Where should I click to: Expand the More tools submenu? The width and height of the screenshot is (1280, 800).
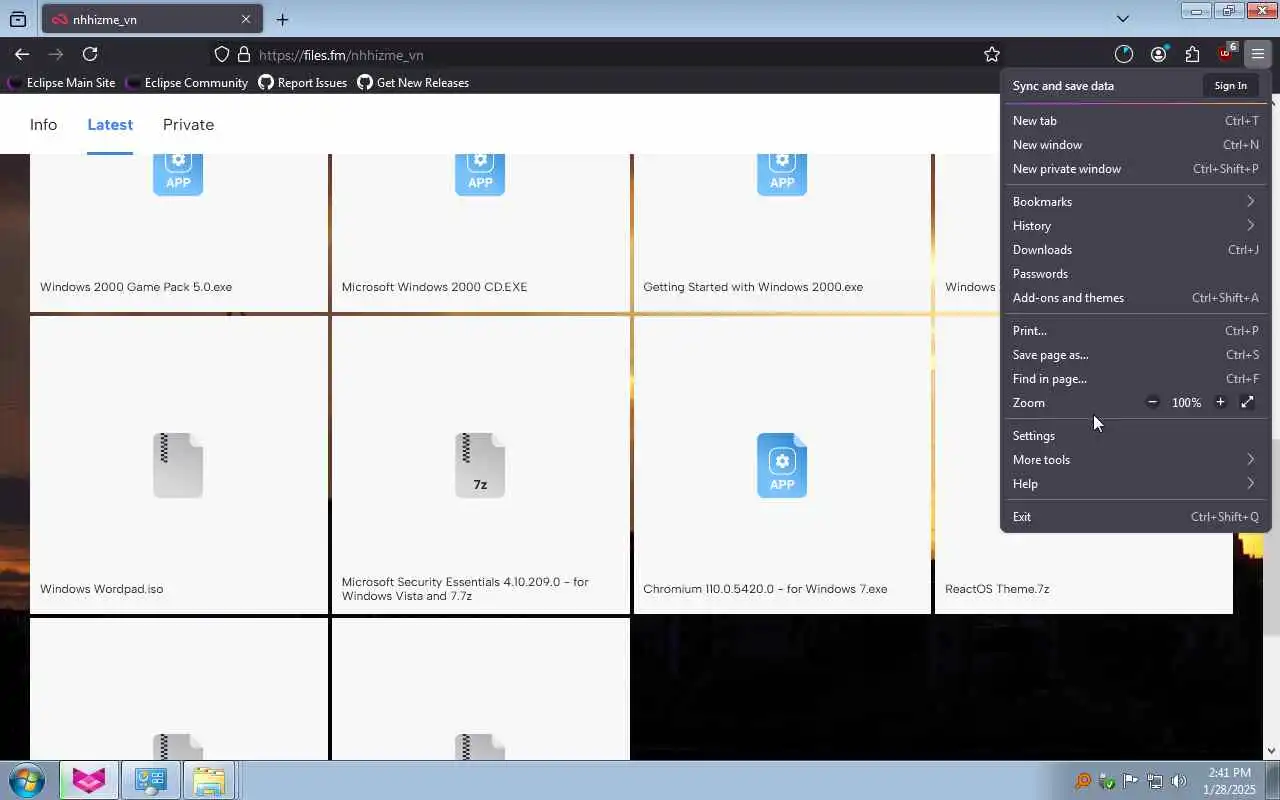pyautogui.click(x=1135, y=459)
